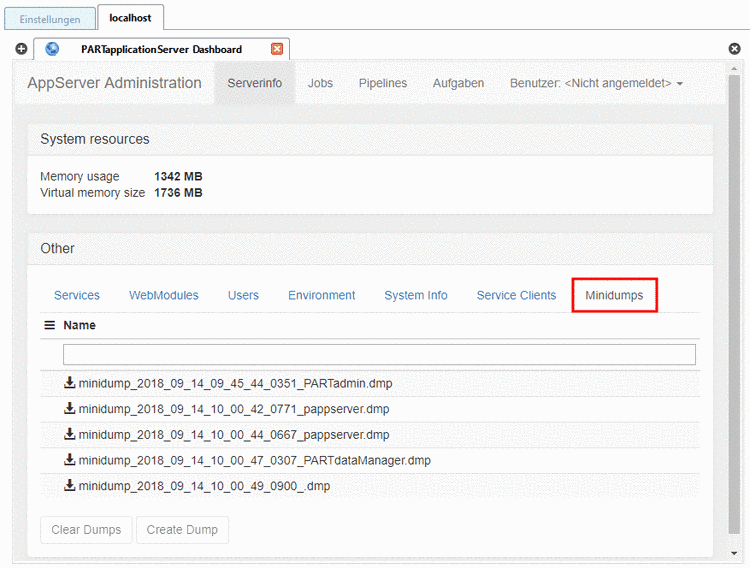The image size is (750, 568).
Task: Click the scrollbar up arrow
Action: (734, 69)
